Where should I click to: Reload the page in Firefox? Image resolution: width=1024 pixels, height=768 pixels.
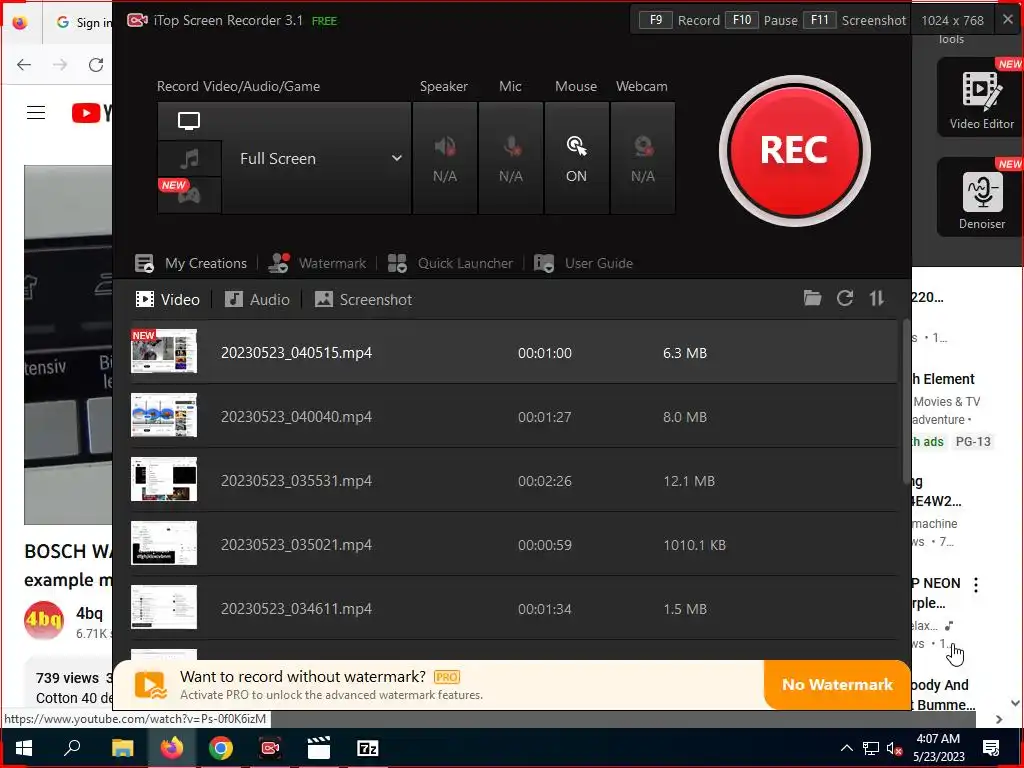coord(96,65)
